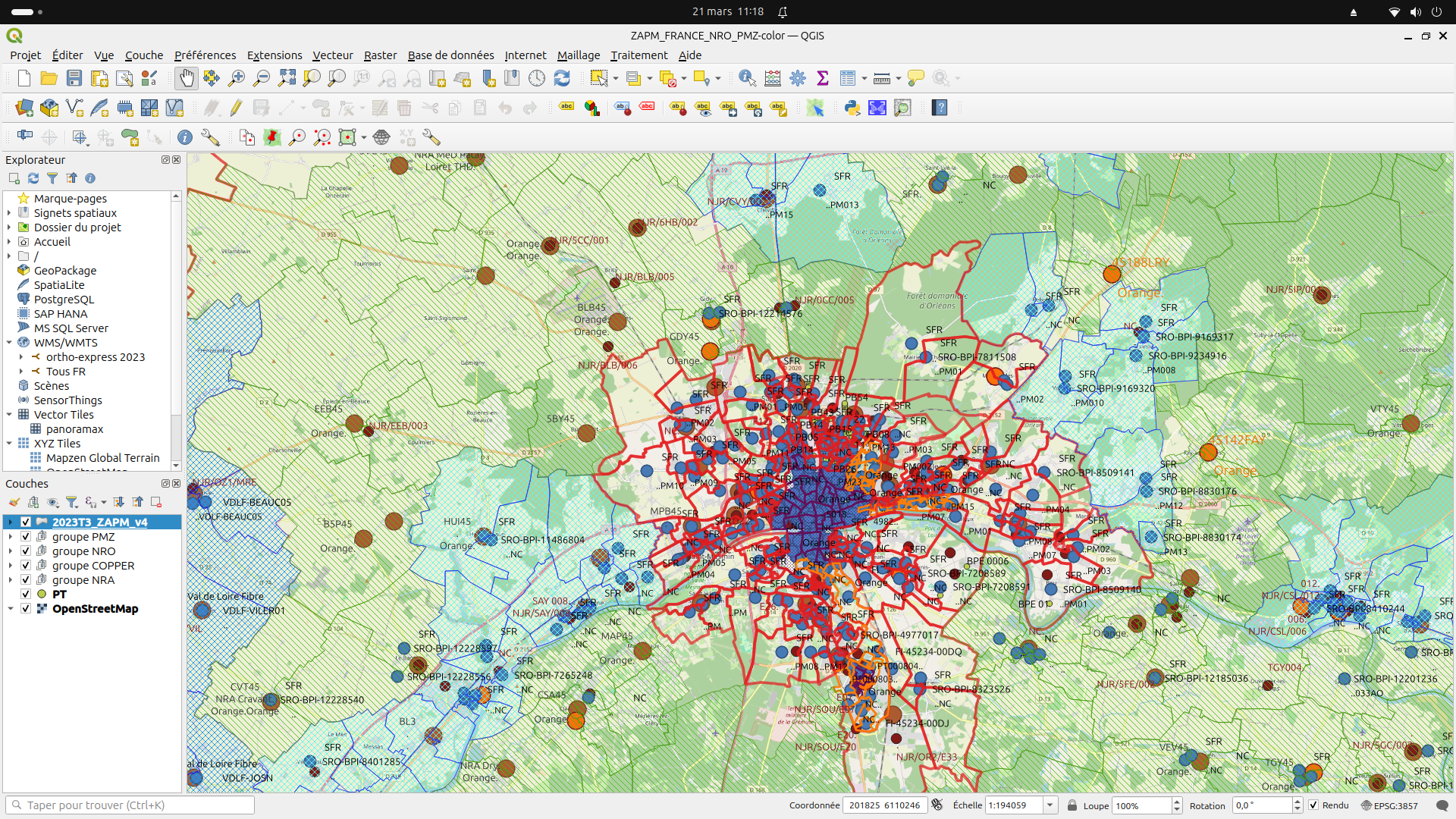
Task: Toggle the messages log speech icon in status bar
Action: (x=1442, y=805)
